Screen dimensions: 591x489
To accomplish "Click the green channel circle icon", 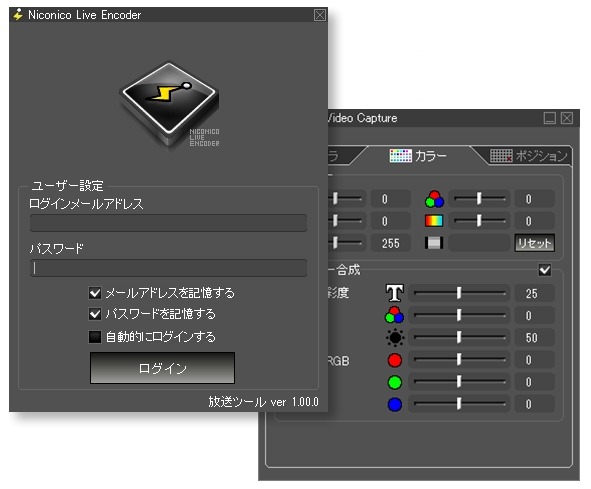I will tap(395, 382).
